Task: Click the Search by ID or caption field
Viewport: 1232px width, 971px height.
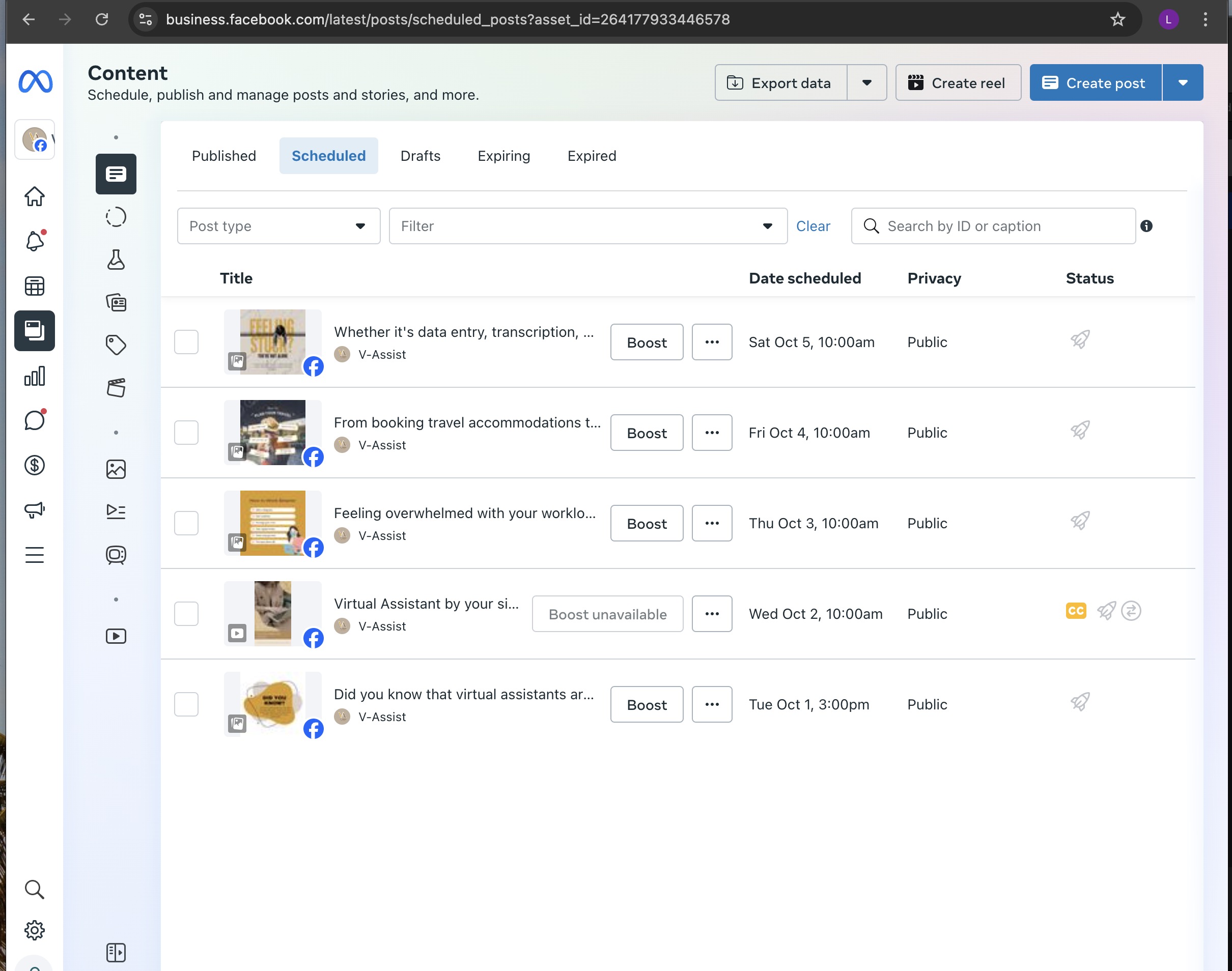Action: click(1001, 226)
